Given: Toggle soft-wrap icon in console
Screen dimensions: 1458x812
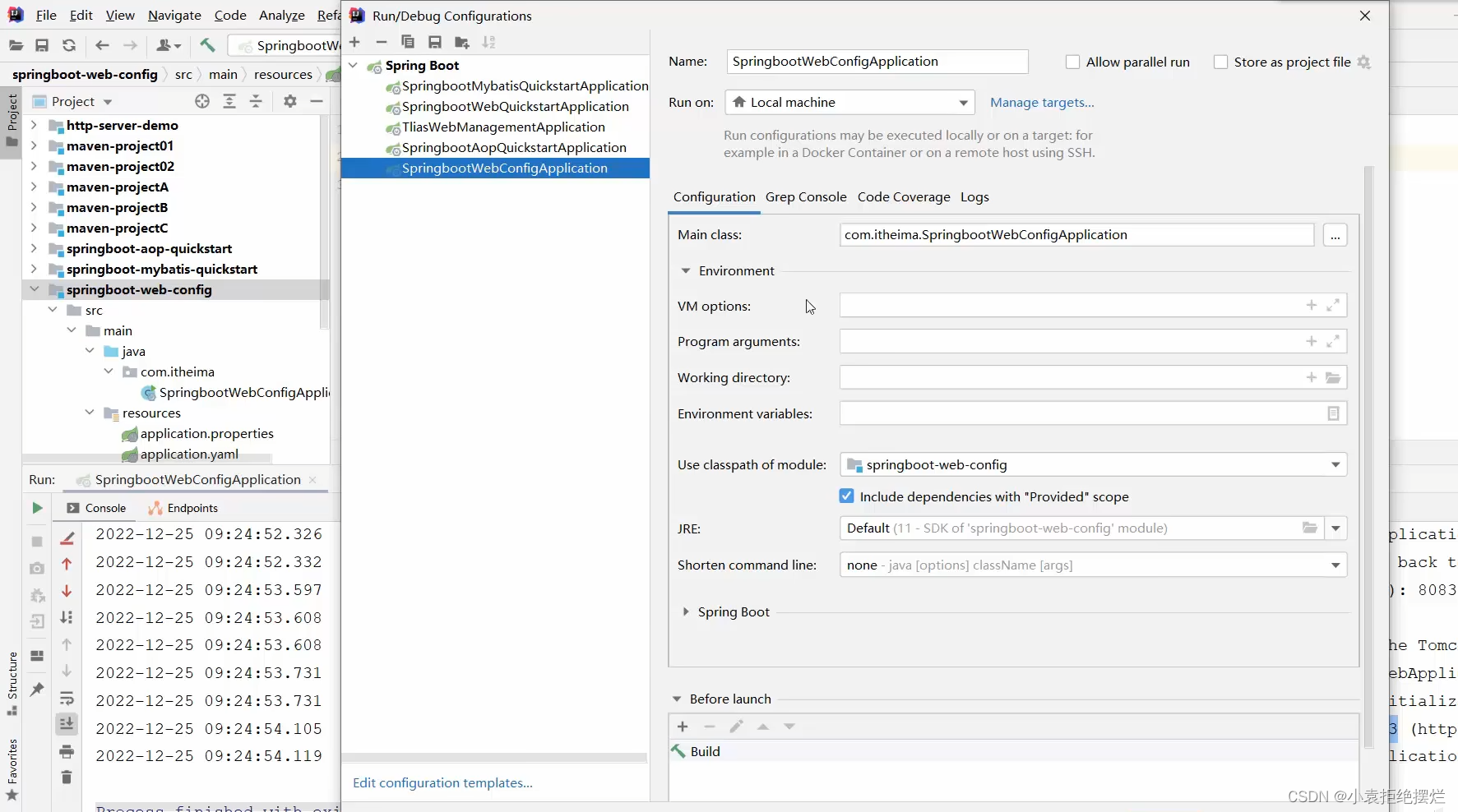Looking at the screenshot, I should (67, 699).
